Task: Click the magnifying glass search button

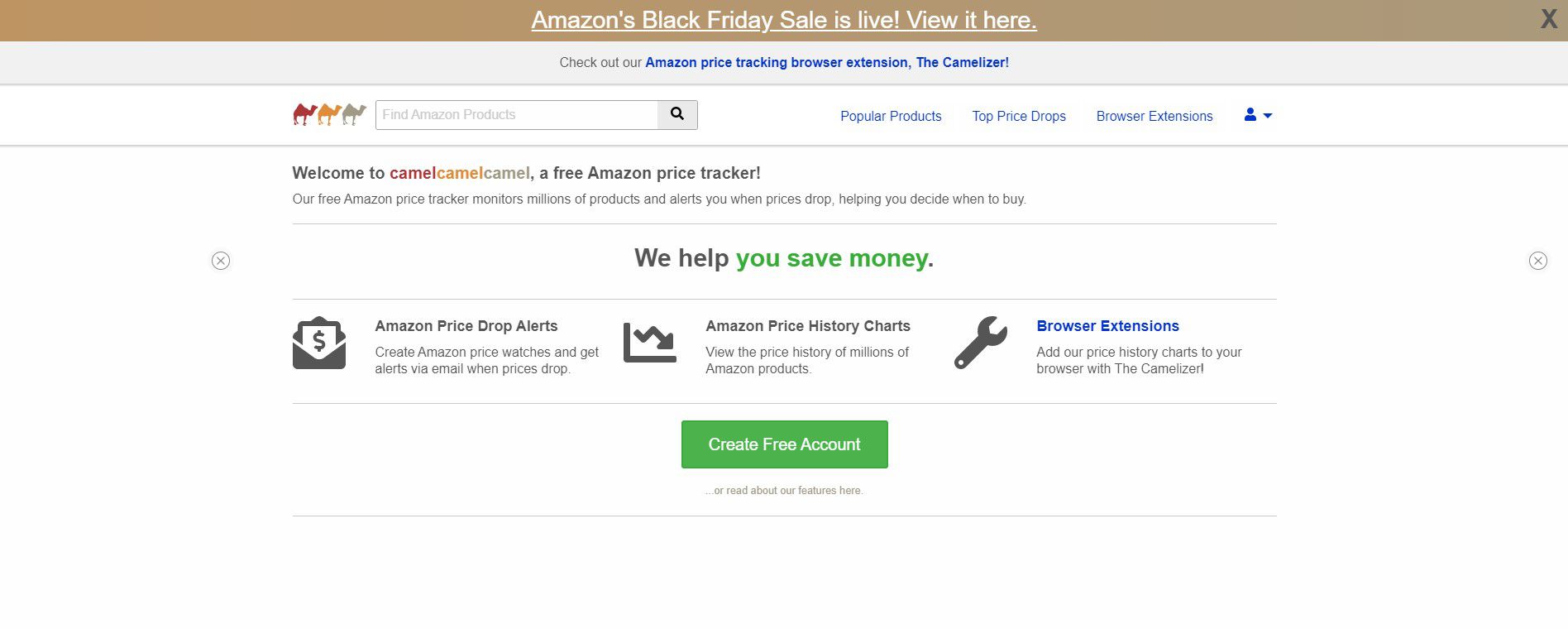Action: (x=677, y=114)
